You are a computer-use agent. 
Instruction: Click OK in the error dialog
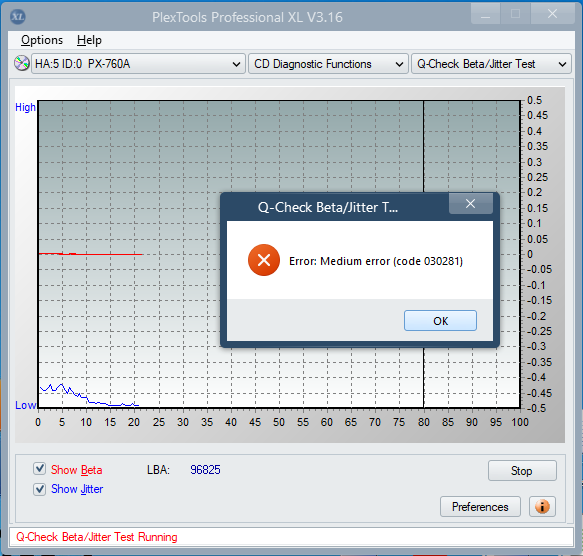(x=440, y=321)
